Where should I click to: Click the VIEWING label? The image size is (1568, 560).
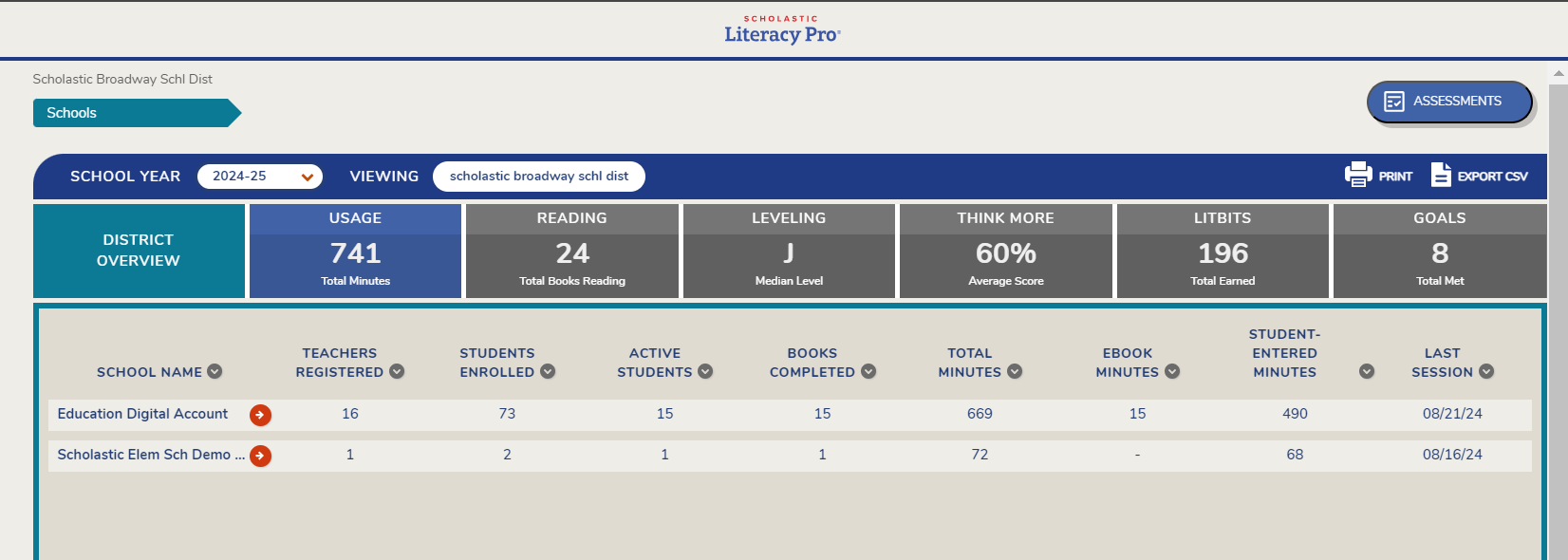[x=384, y=177]
